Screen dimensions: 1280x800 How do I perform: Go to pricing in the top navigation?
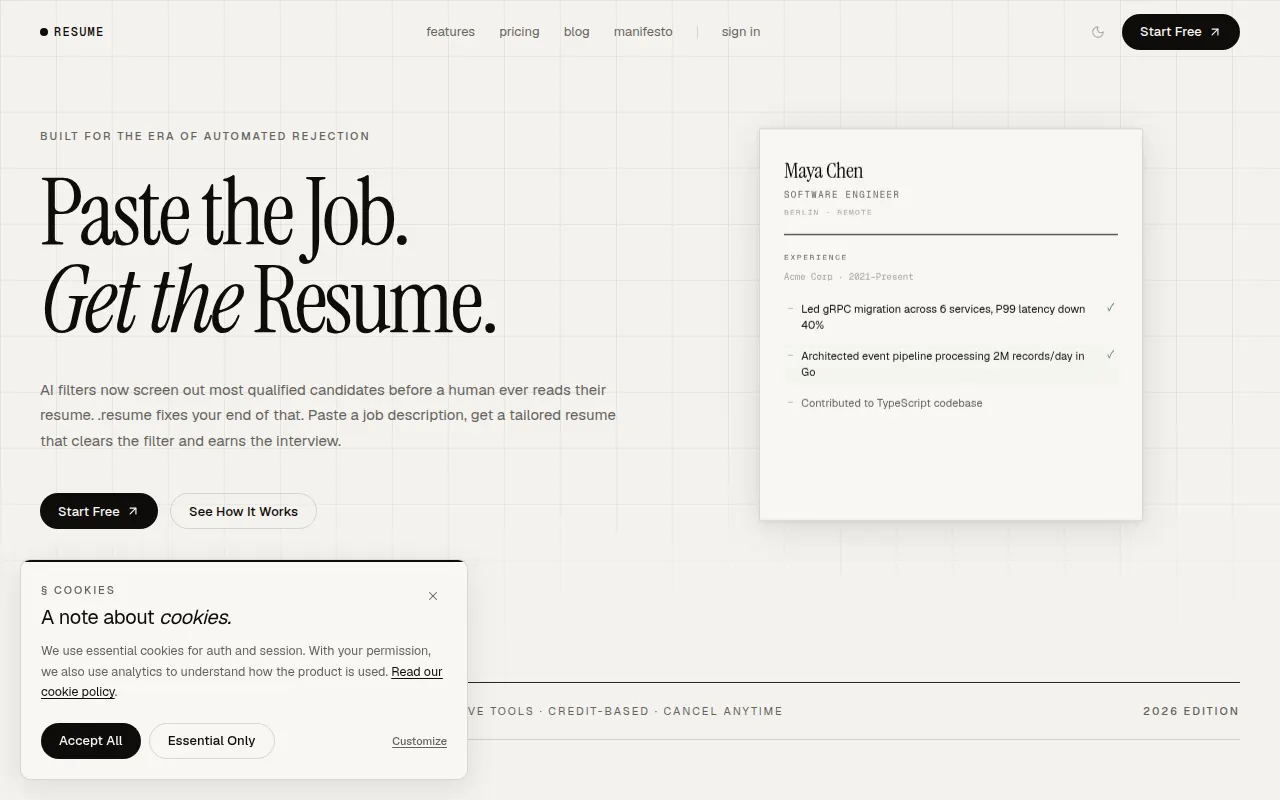pyautogui.click(x=519, y=32)
